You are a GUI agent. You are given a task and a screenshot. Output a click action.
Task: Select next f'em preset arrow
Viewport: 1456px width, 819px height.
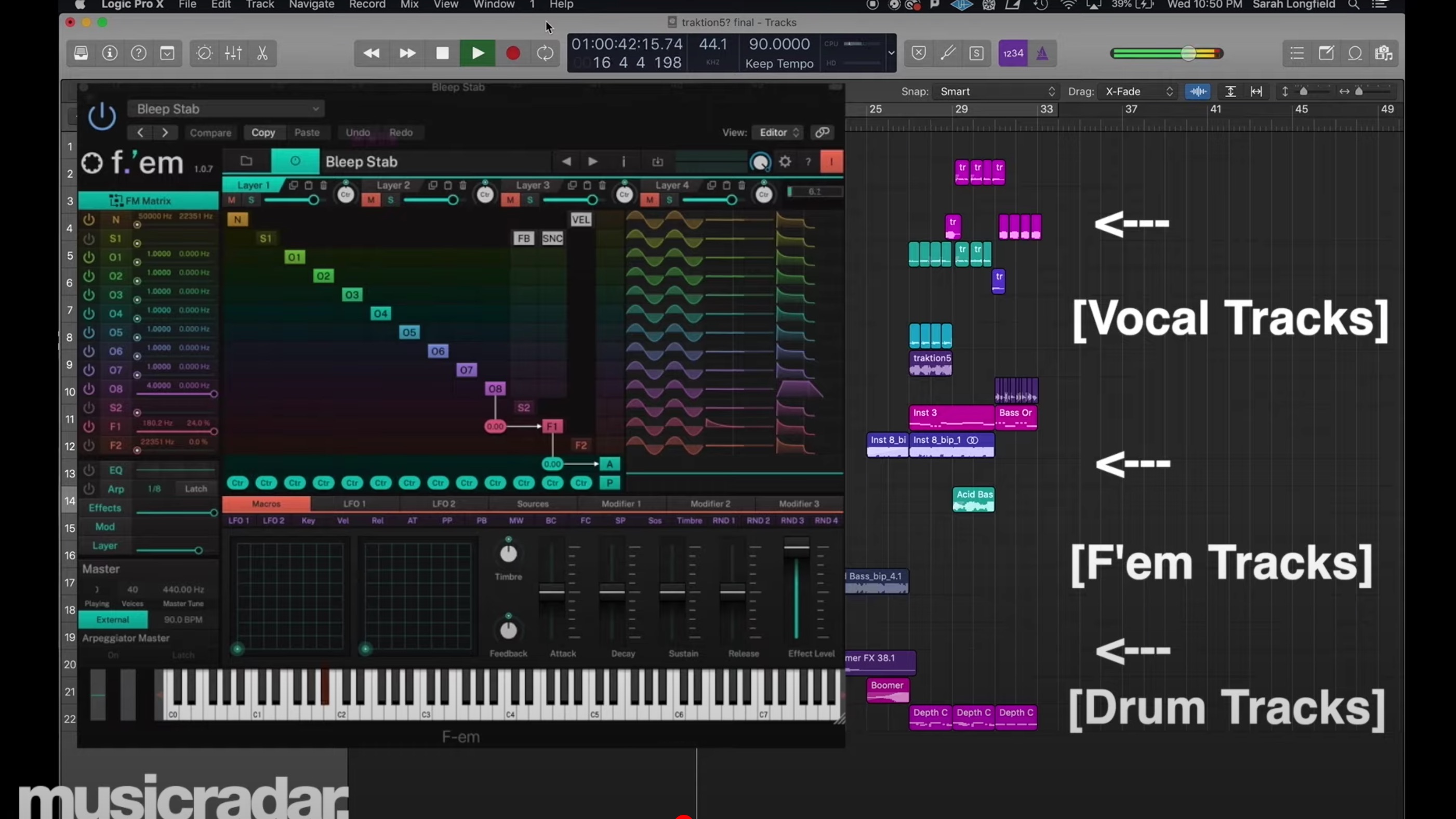592,162
